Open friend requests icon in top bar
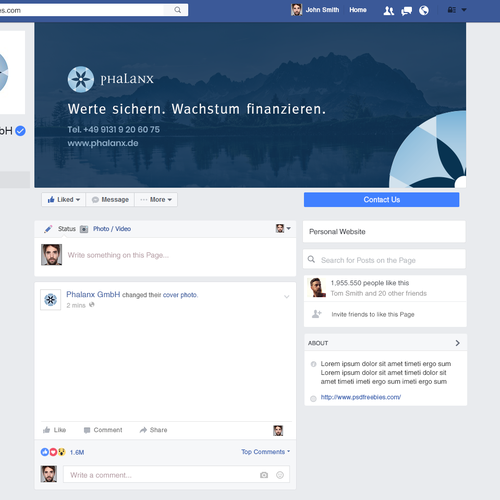This screenshot has height=500, width=500. [388, 11]
